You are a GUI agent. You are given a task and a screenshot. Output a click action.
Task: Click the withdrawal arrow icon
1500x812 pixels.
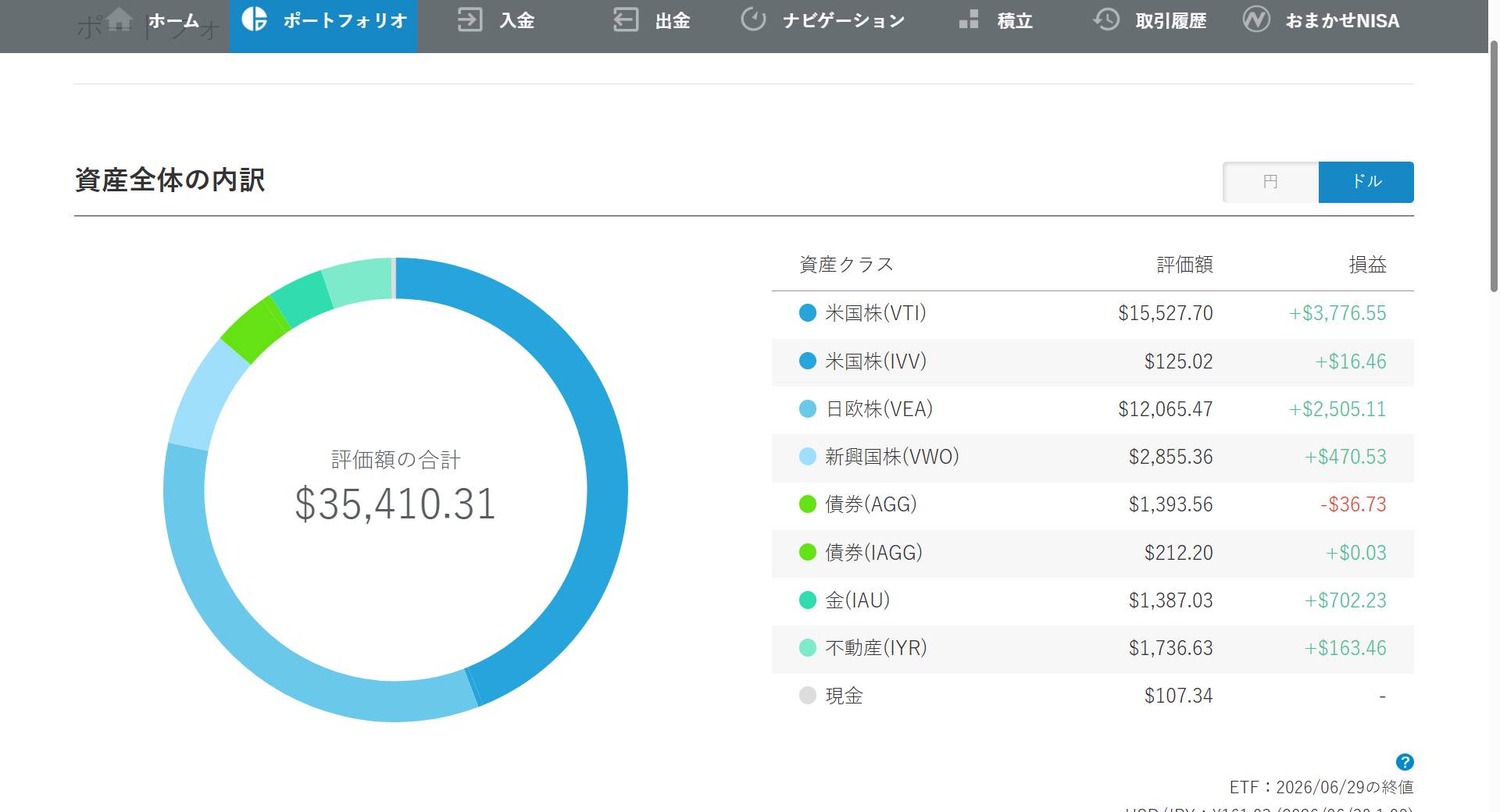tap(626, 20)
